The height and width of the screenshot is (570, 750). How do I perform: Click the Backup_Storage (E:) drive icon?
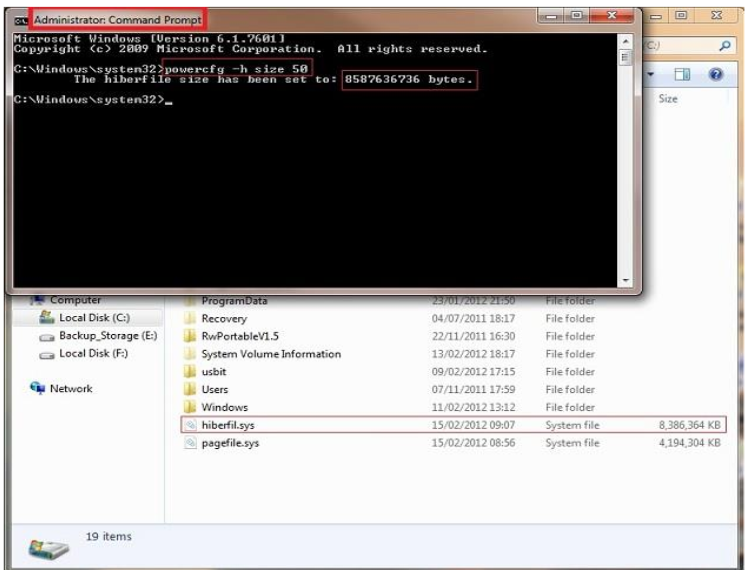[46, 338]
